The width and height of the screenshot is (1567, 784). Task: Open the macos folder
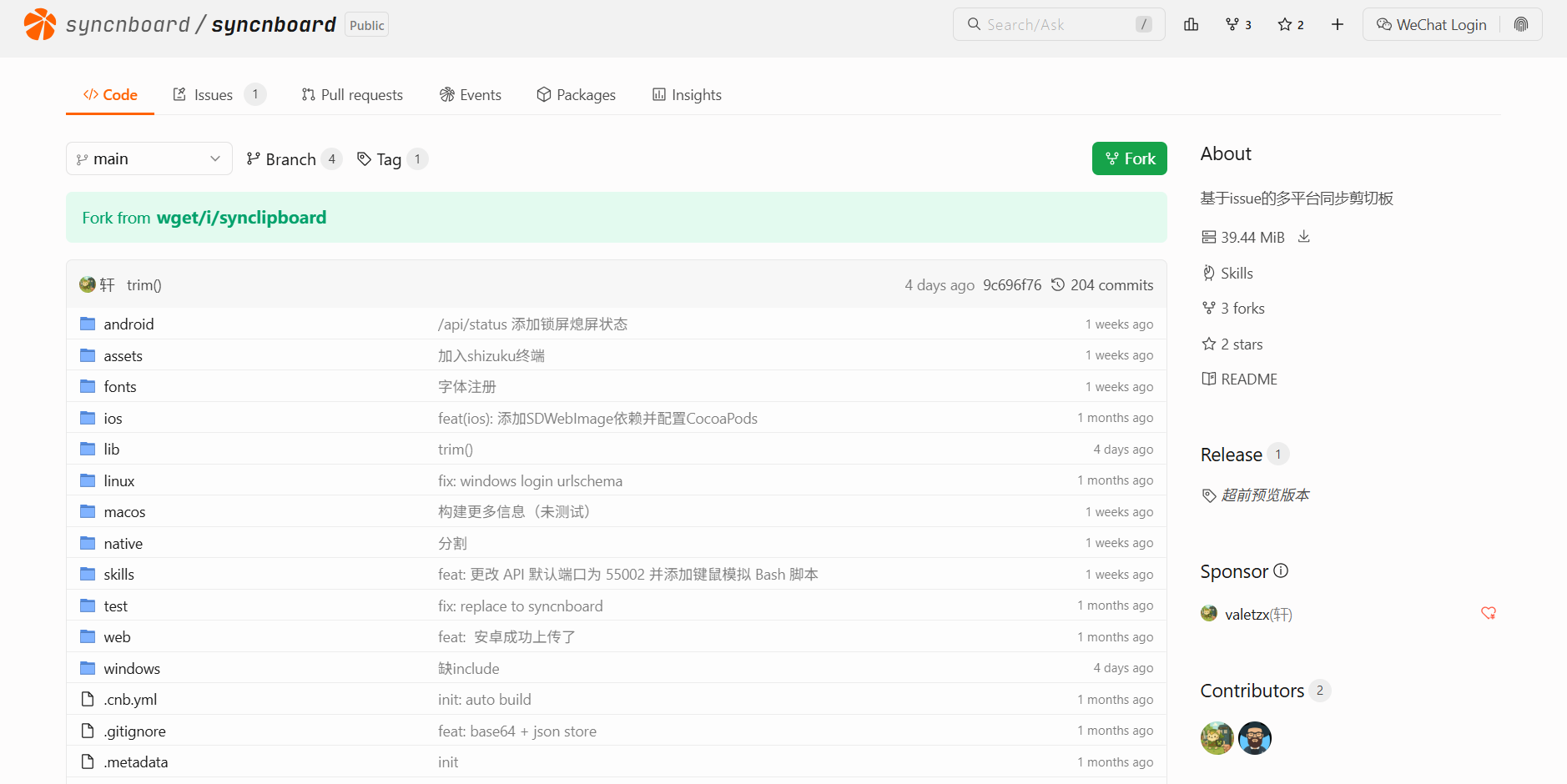[124, 511]
